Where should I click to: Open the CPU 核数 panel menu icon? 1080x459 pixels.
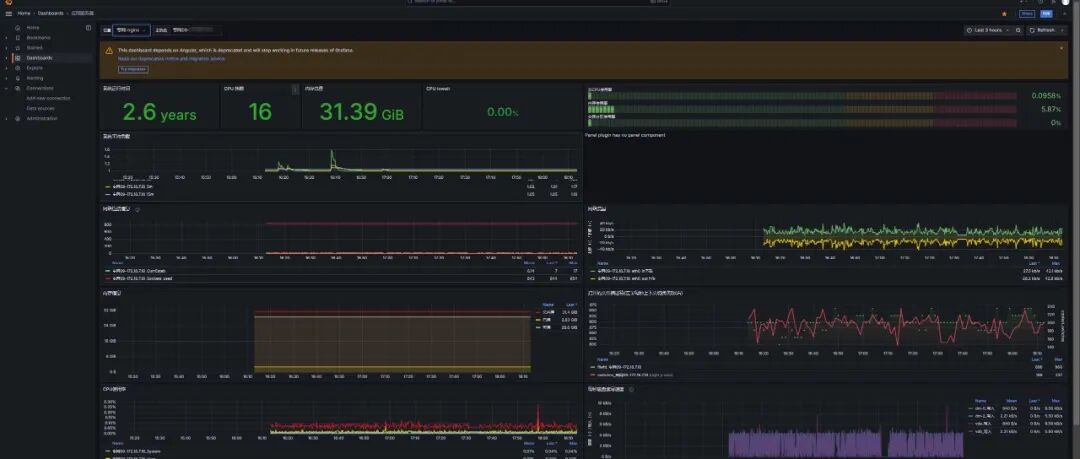tap(295, 89)
